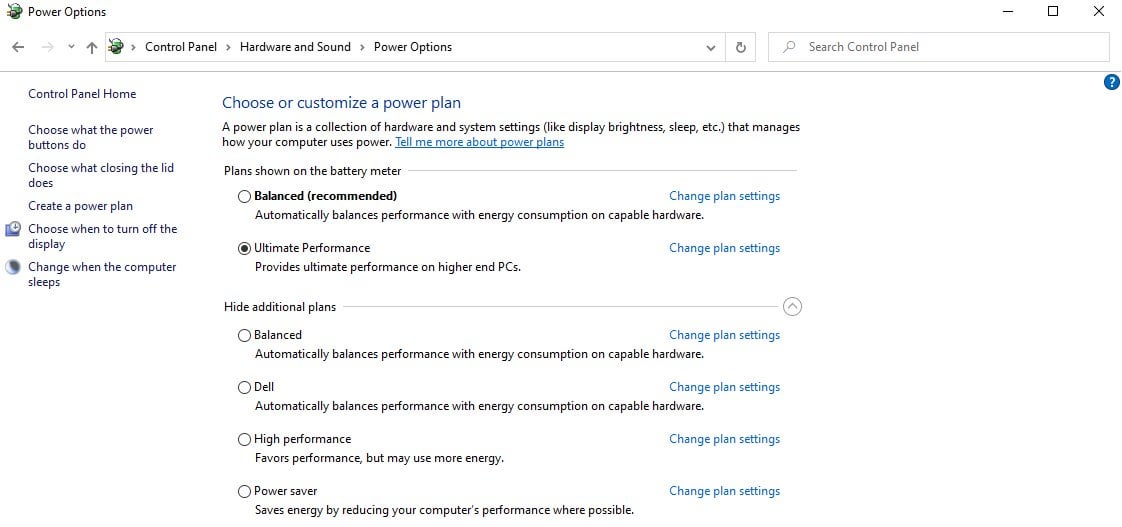The image size is (1122, 527).
Task: Click the sleep moon icon in sidebar
Action: tap(13, 267)
